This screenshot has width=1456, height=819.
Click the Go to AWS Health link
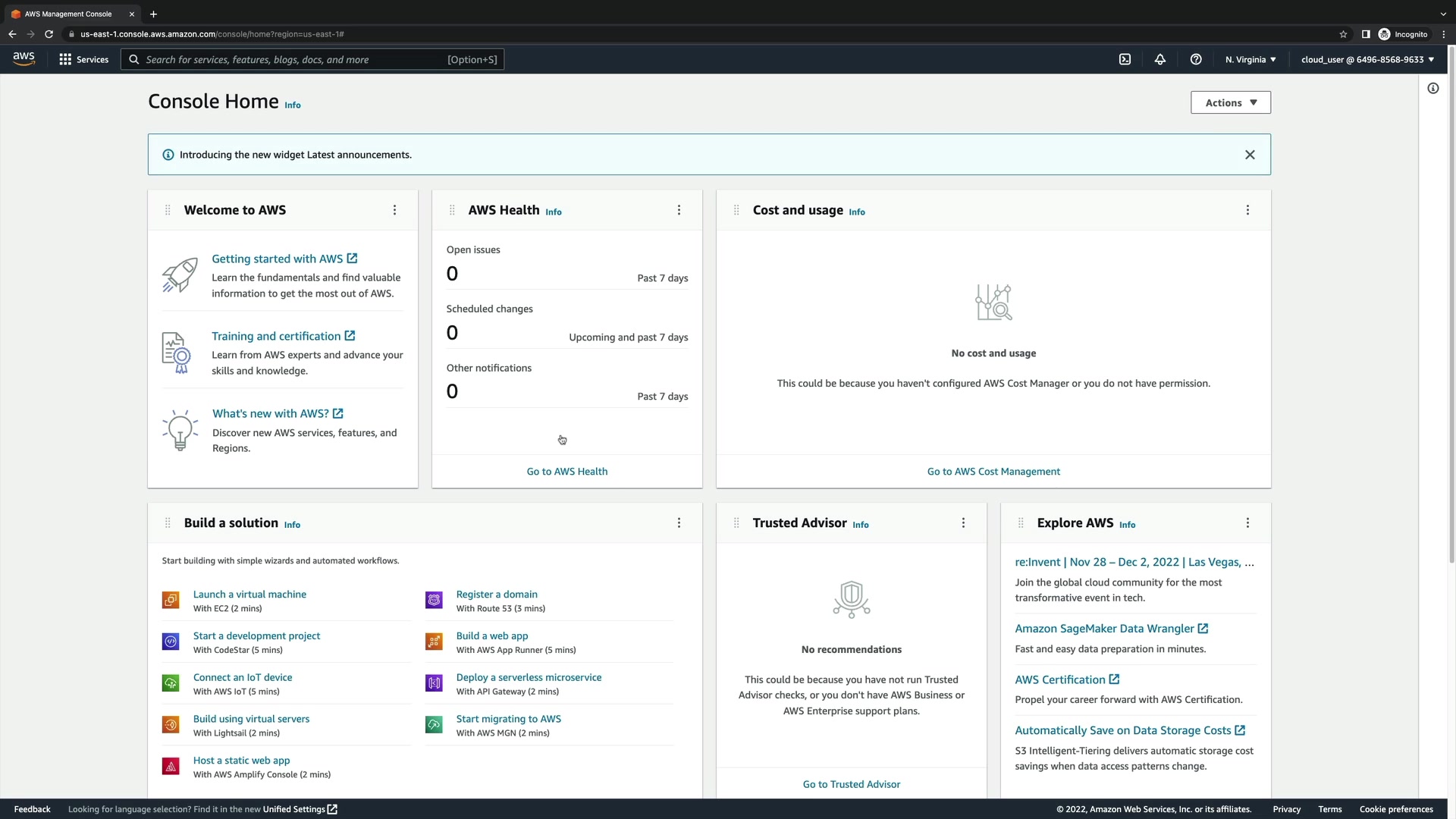point(566,472)
